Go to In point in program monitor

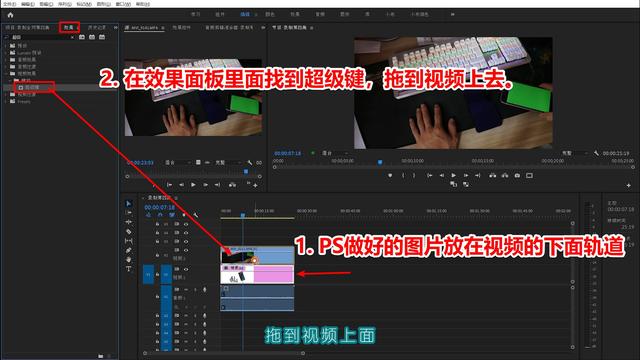point(429,175)
